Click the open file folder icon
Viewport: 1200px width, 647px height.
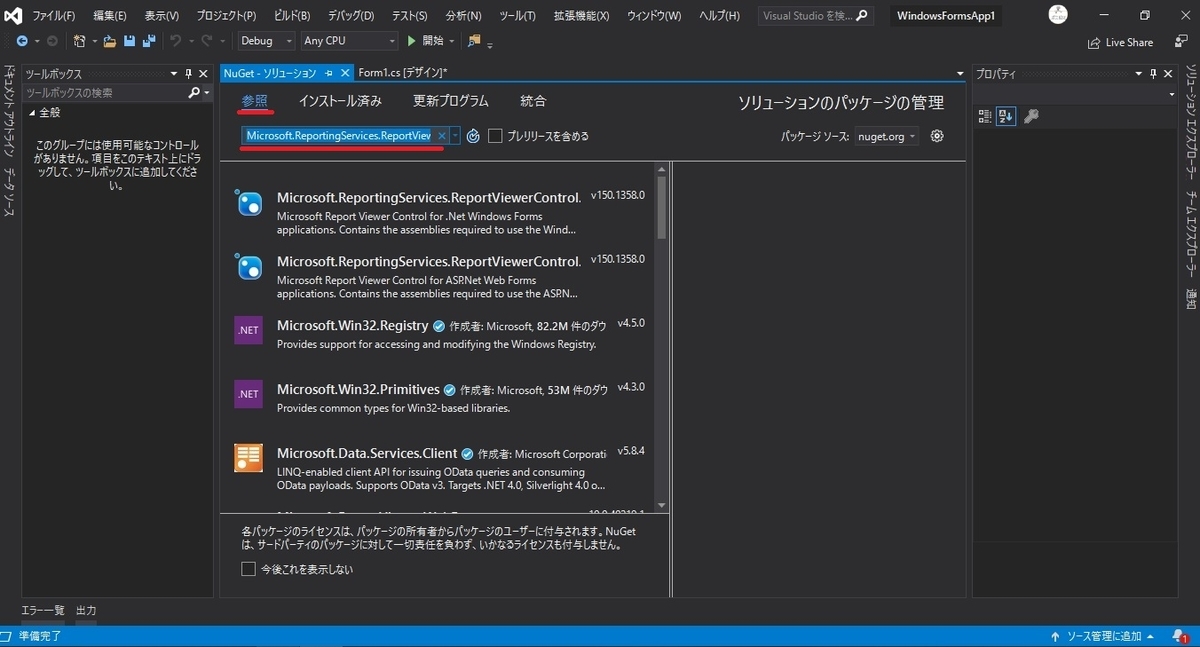tap(110, 41)
